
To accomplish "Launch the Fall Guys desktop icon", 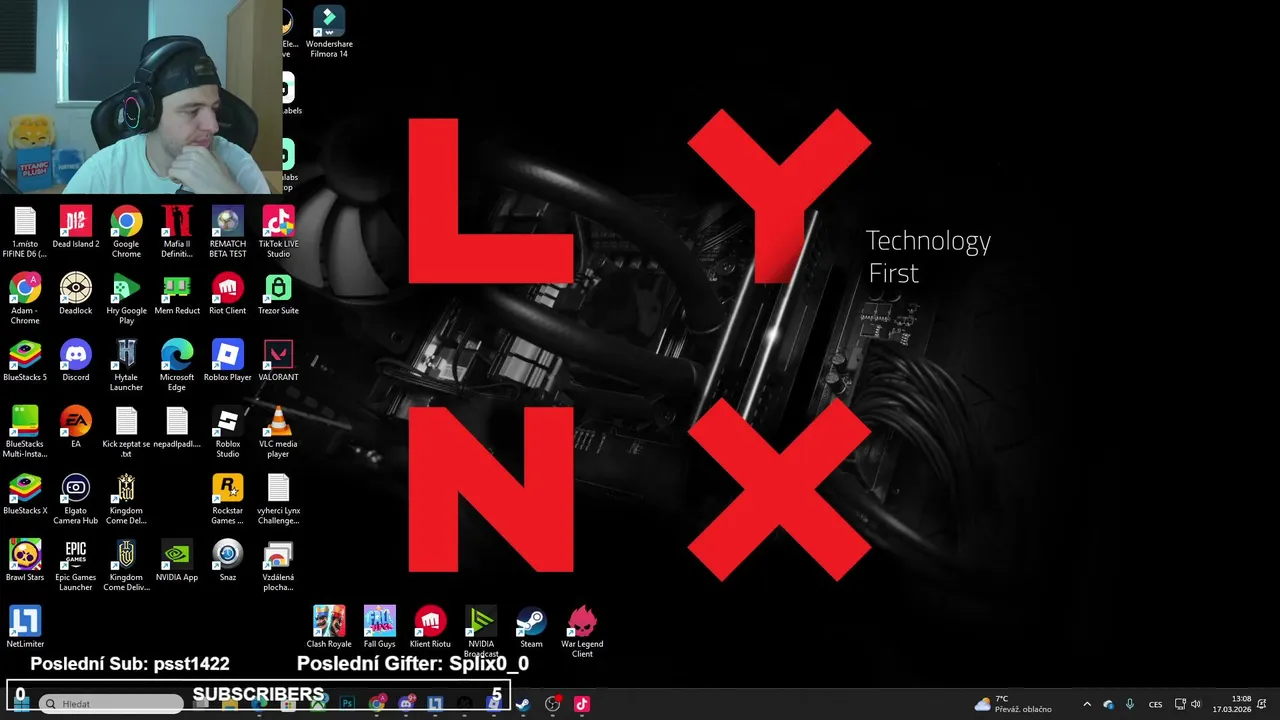I will click(x=380, y=627).
